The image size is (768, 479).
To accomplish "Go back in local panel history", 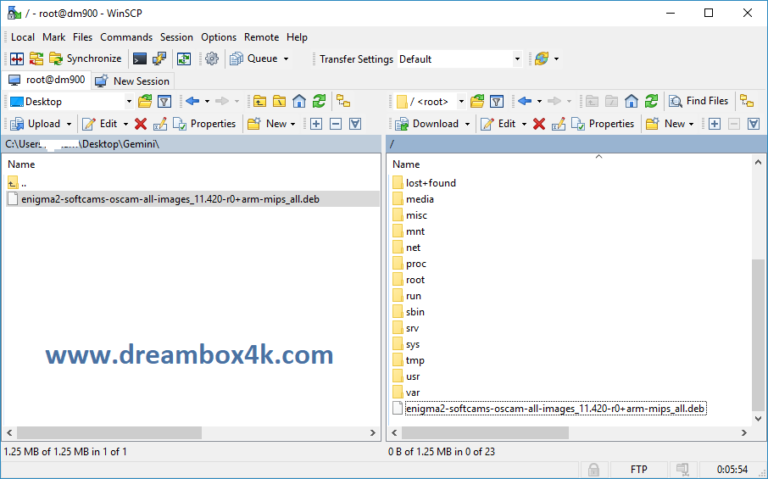I will (x=192, y=101).
